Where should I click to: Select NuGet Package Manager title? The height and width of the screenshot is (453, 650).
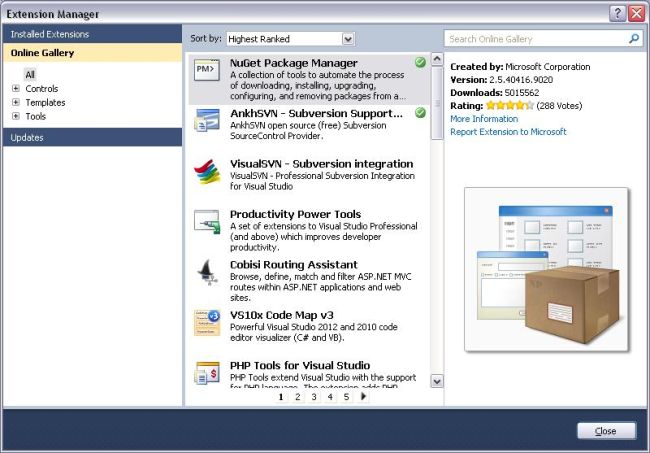[293, 63]
